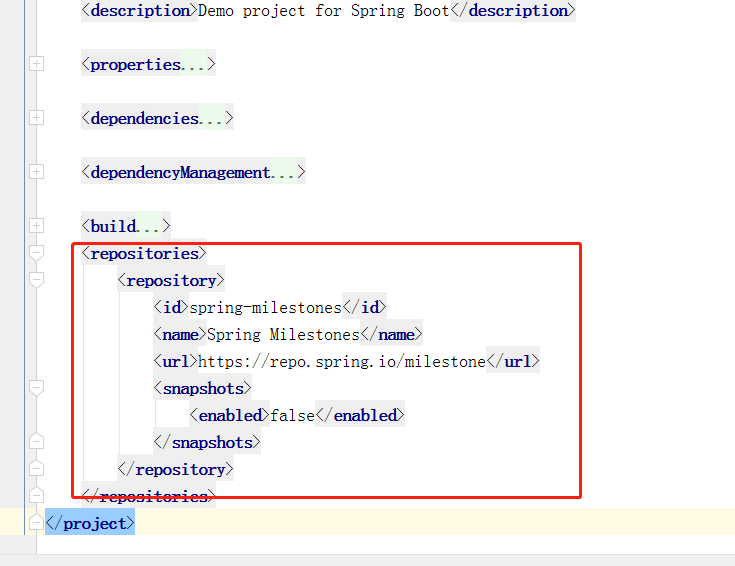Click the opening 'repositories' tag
This screenshot has width=735, height=566.
pyautogui.click(x=144, y=254)
